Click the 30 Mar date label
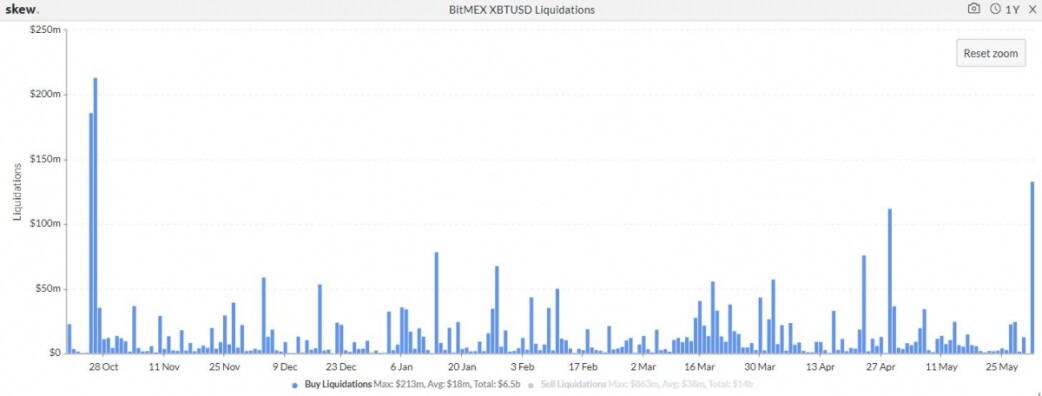Image resolution: width=1042 pixels, height=396 pixels. [760, 367]
